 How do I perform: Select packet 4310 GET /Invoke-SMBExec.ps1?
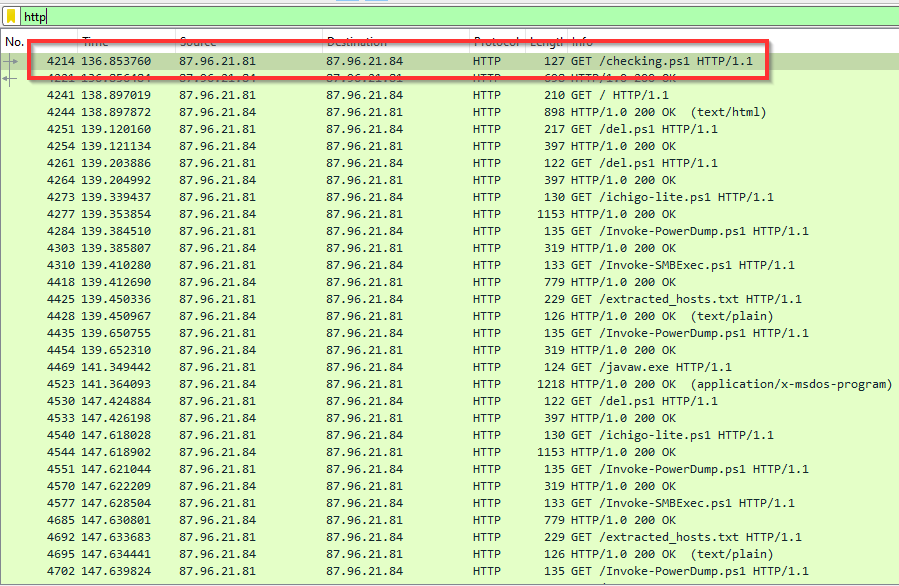(x=400, y=265)
